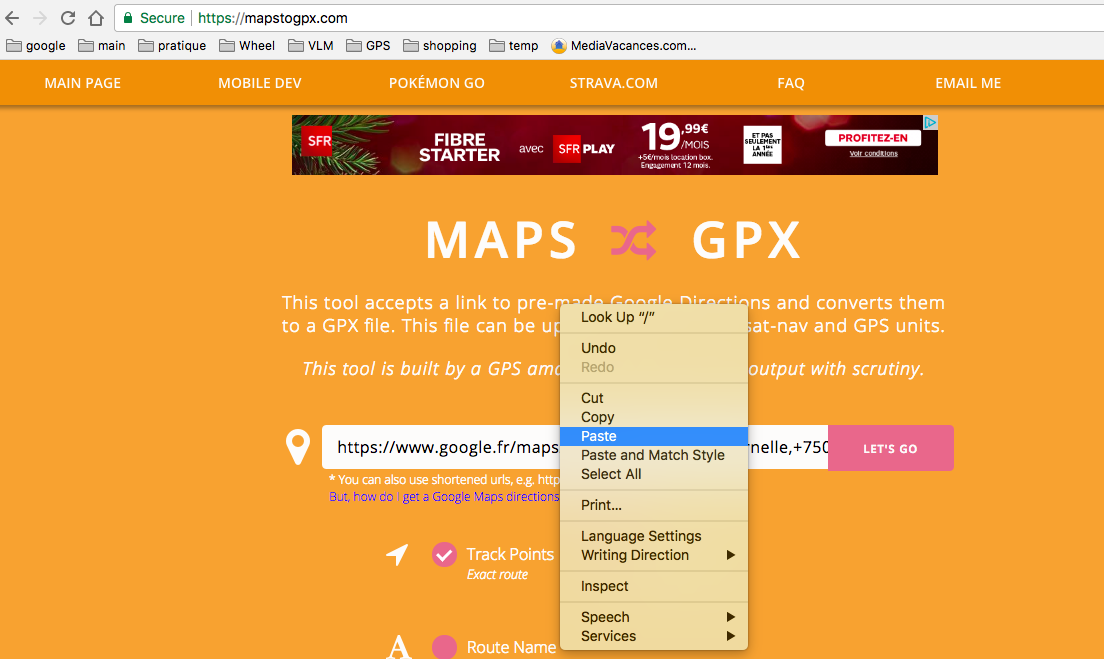1104x659 pixels.
Task: Open the FAQ nav link
Action: [791, 83]
